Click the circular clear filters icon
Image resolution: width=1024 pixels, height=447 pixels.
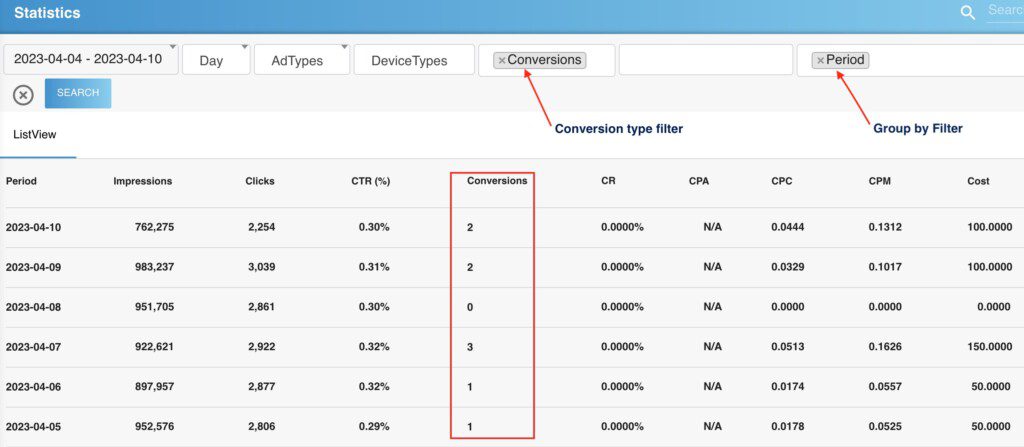[23, 95]
